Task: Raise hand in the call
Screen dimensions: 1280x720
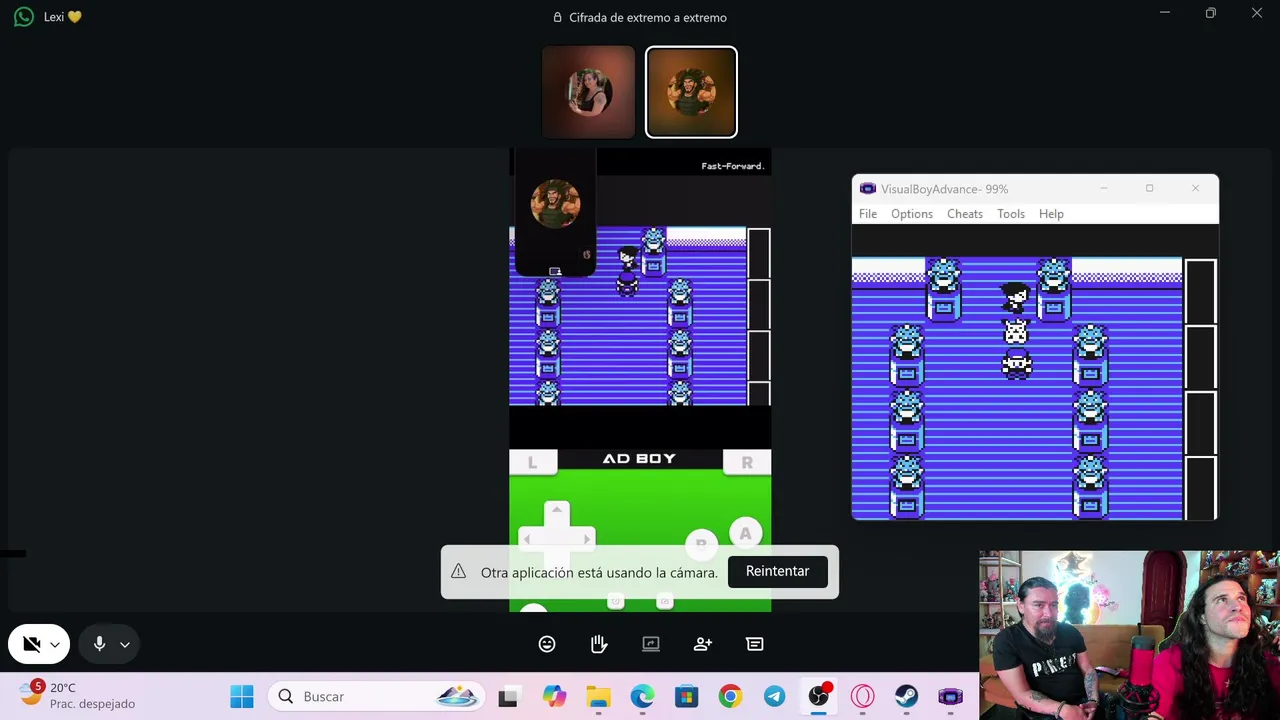Action: pyautogui.click(x=599, y=644)
